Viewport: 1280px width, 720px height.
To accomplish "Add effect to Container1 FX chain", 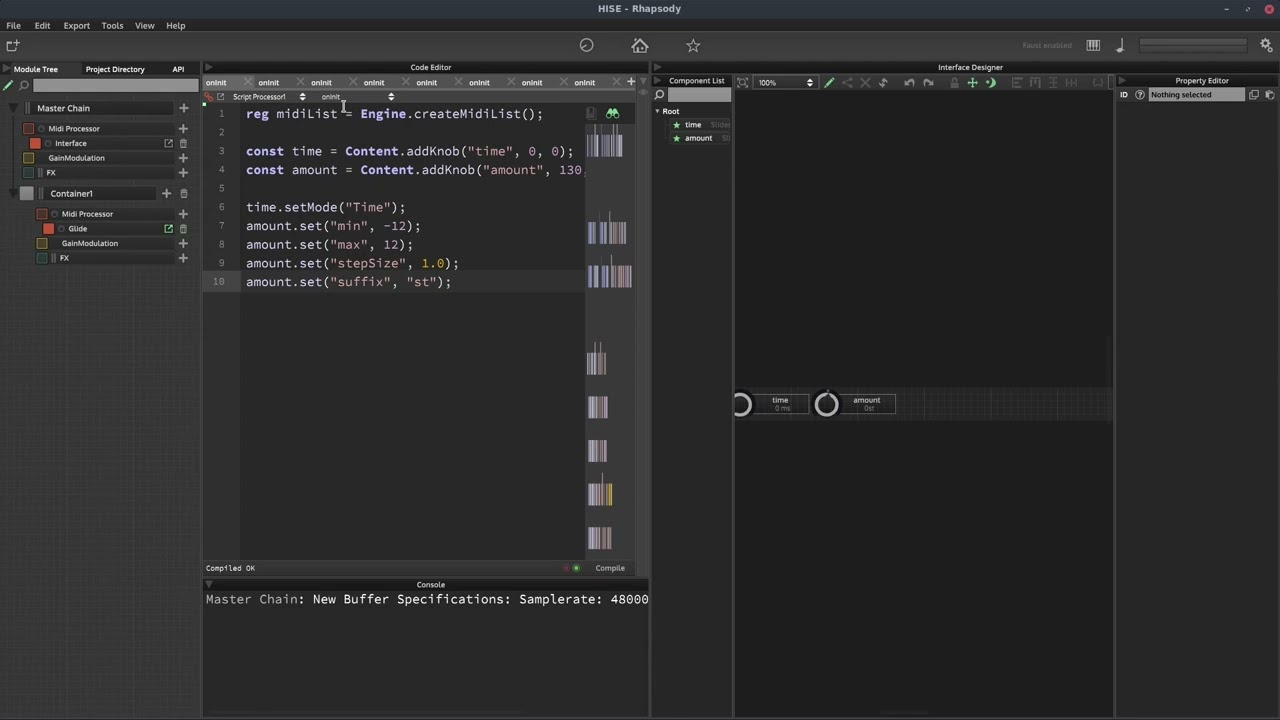I will tap(183, 258).
